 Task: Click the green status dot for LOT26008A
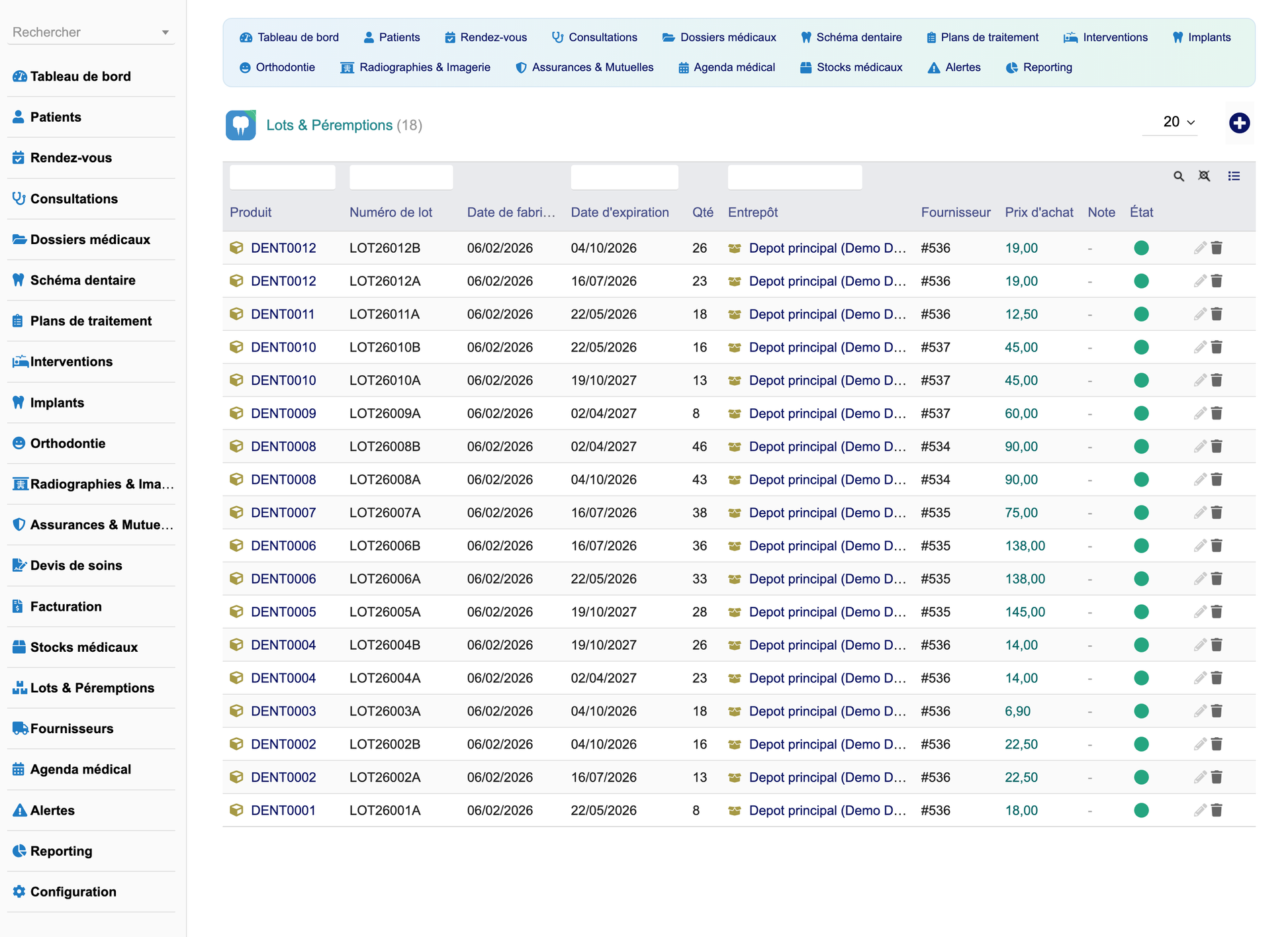pos(1141,480)
